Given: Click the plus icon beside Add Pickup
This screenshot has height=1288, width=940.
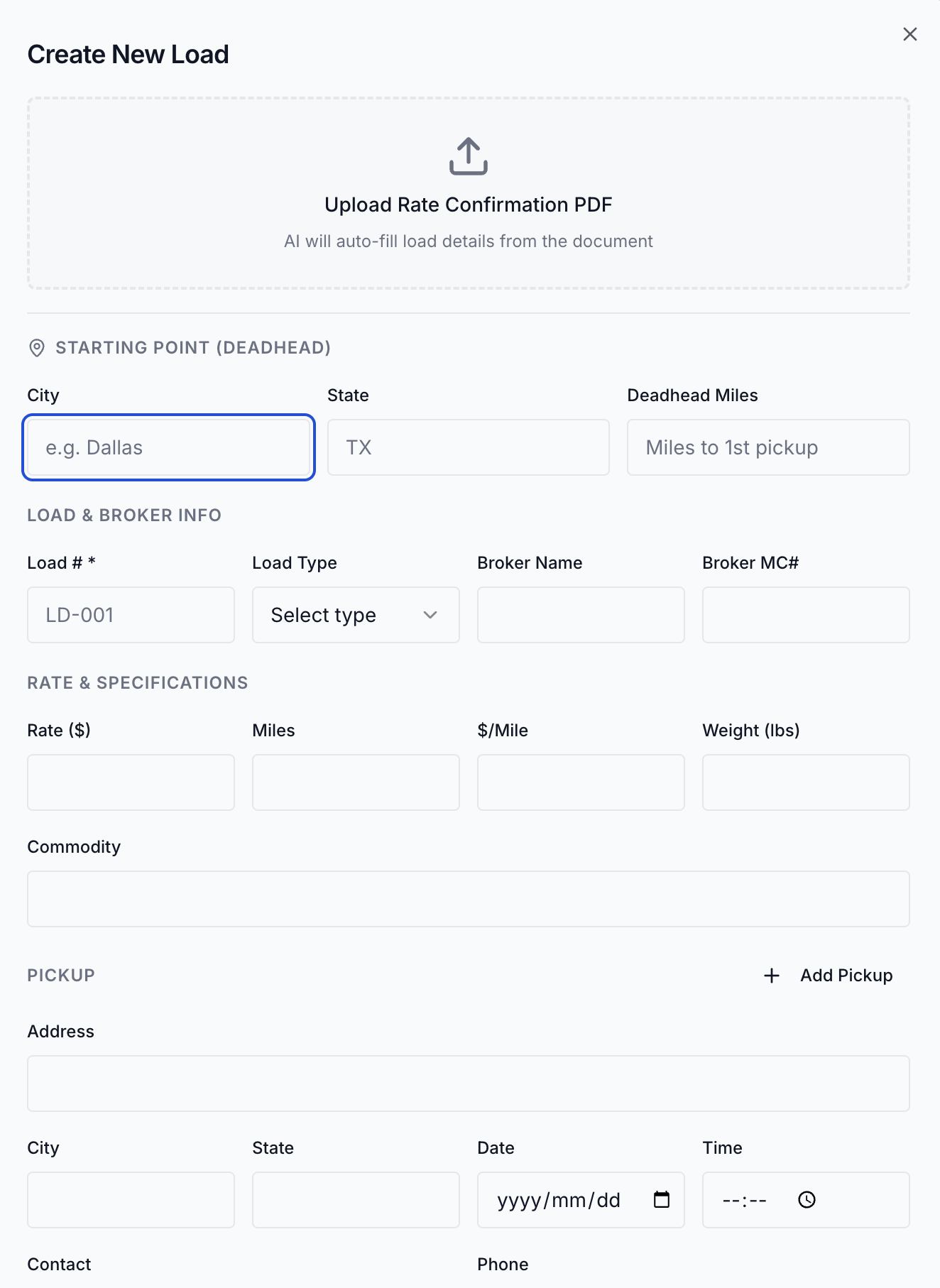Looking at the screenshot, I should [771, 976].
